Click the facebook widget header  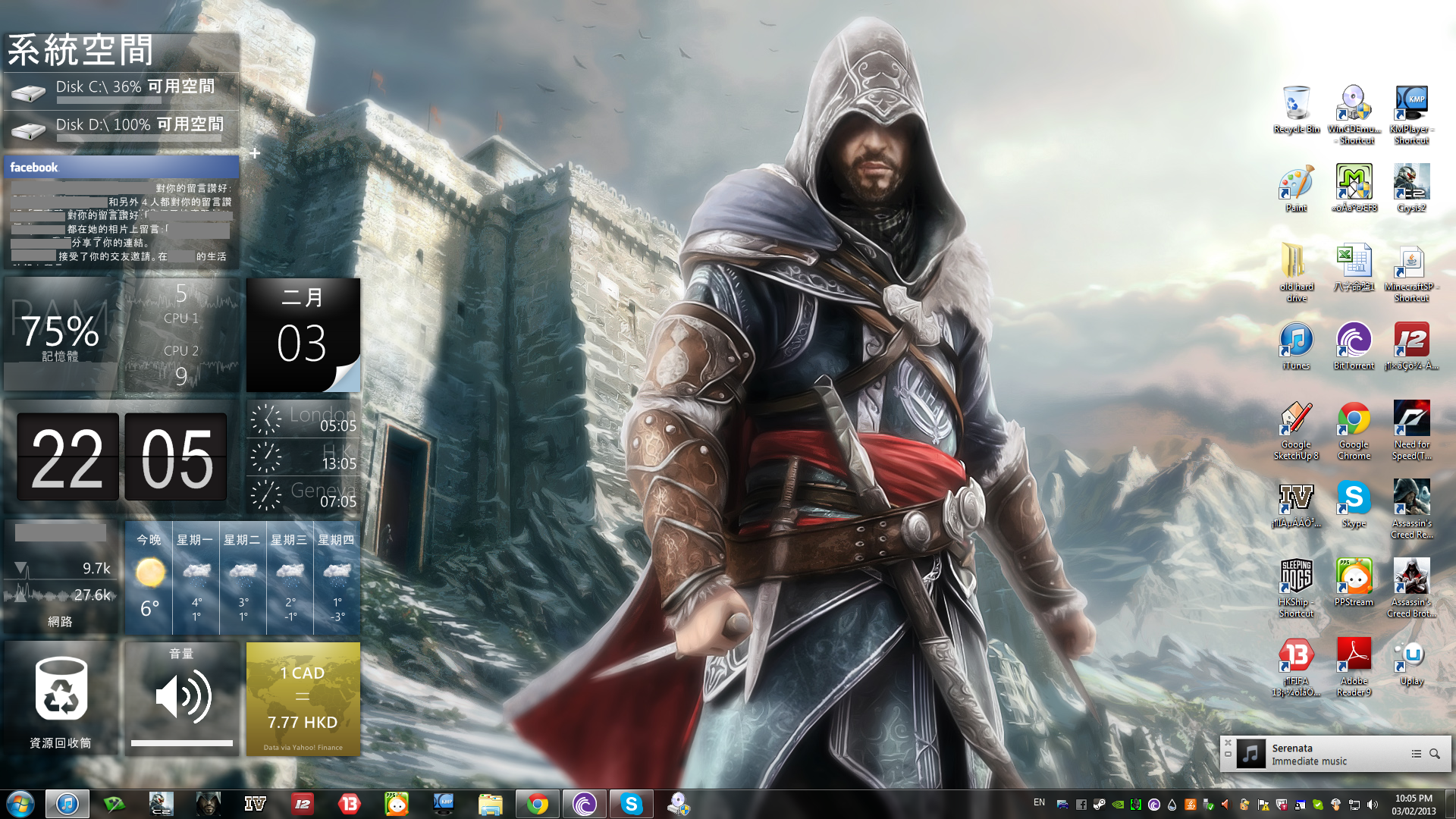click(121, 167)
